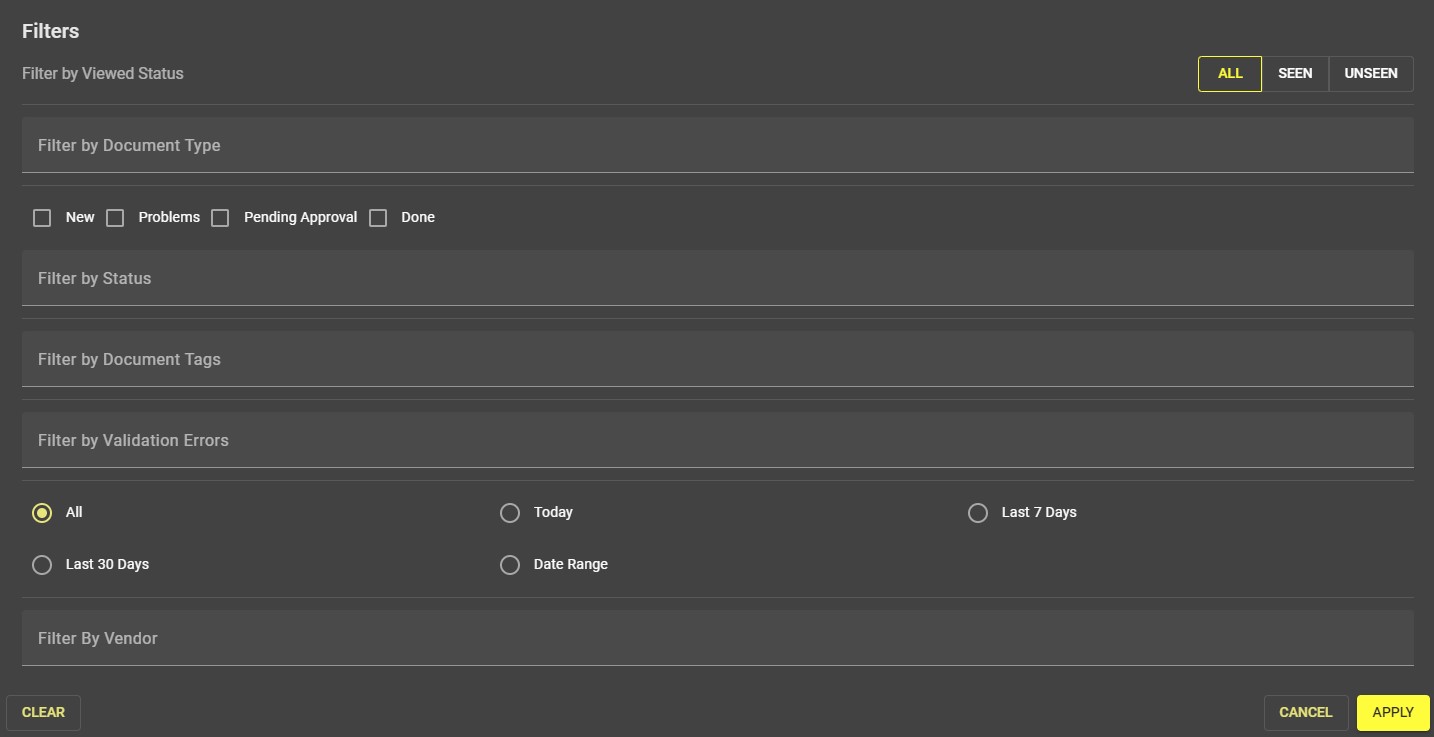Choose the Last 7 Days option

tap(978, 512)
